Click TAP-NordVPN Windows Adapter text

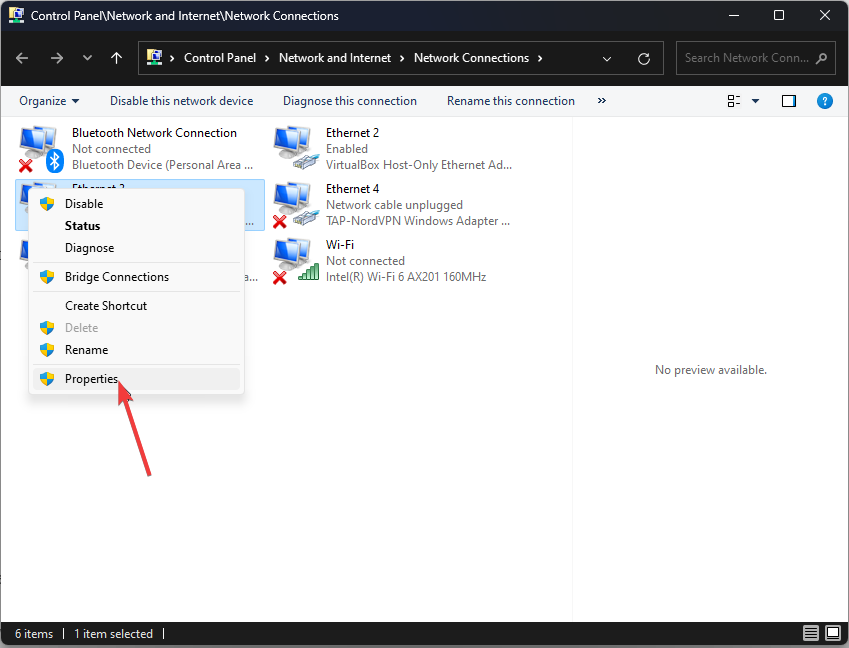[417, 221]
